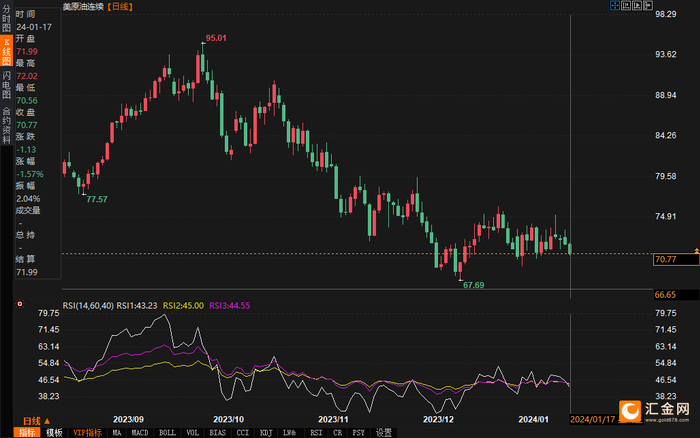
Task: Expand the 日线 period dropdown
Action: coord(37,421)
